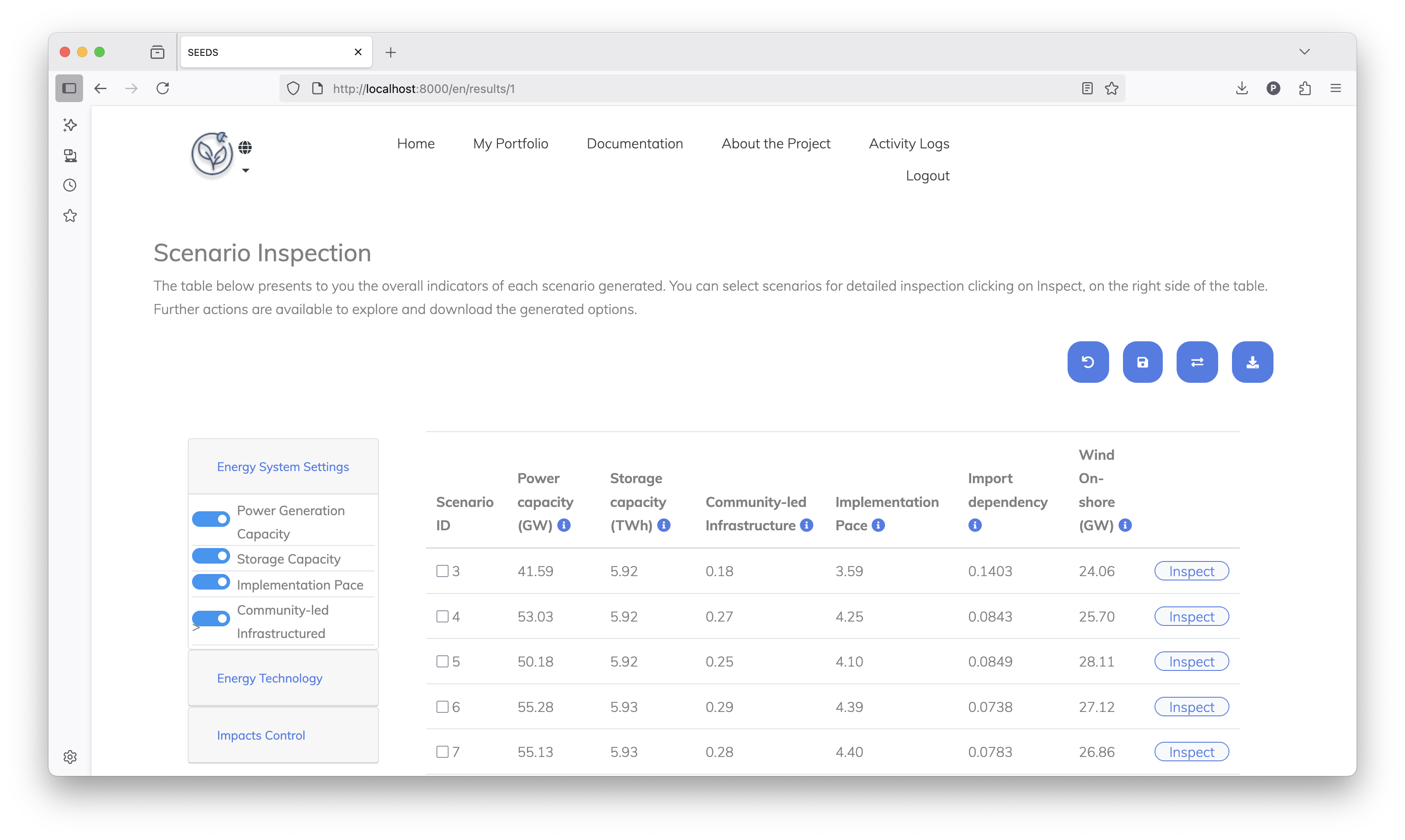Expand the Impacts Control section

[x=261, y=735]
